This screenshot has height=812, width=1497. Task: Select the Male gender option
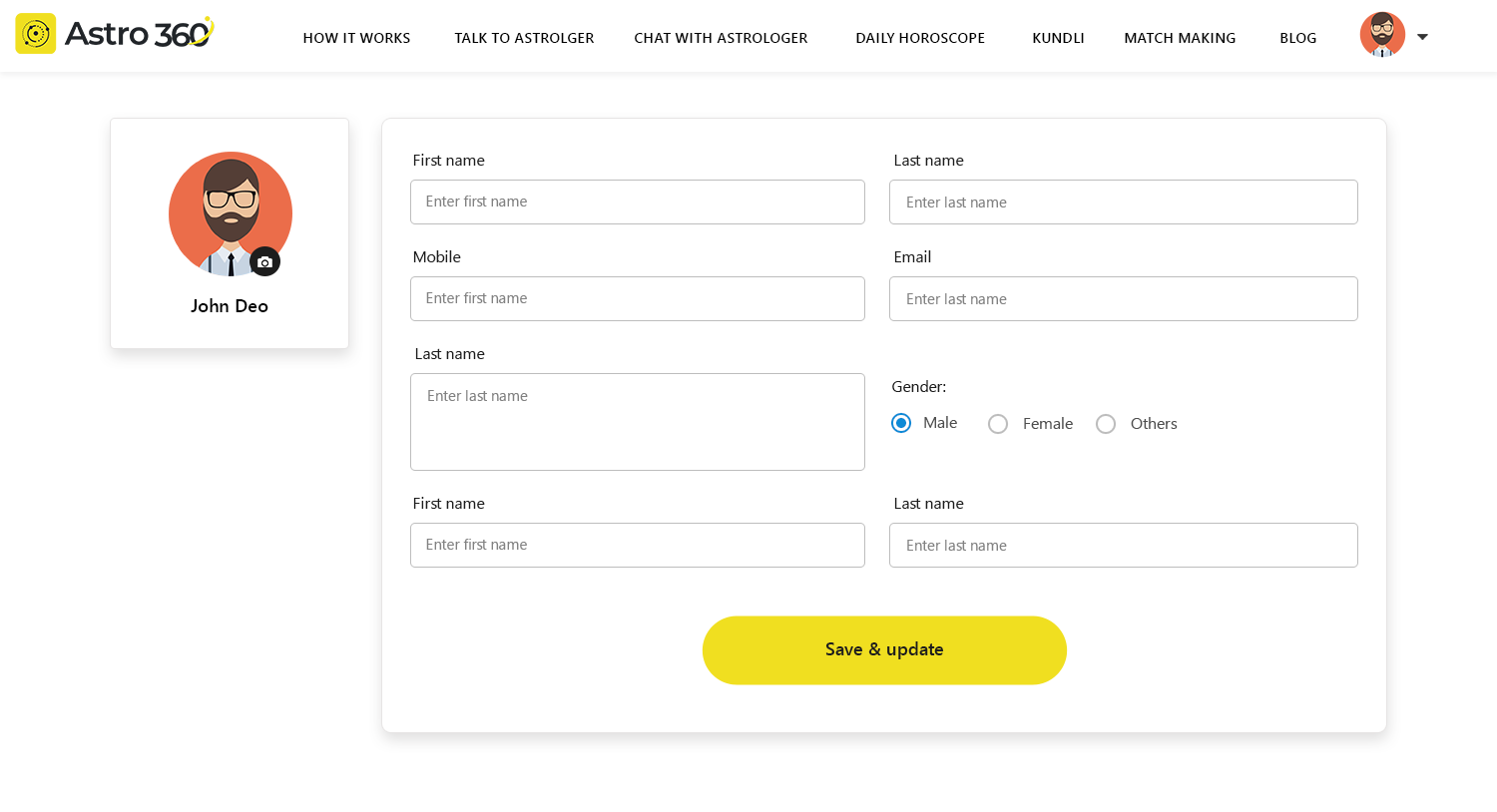[901, 423]
